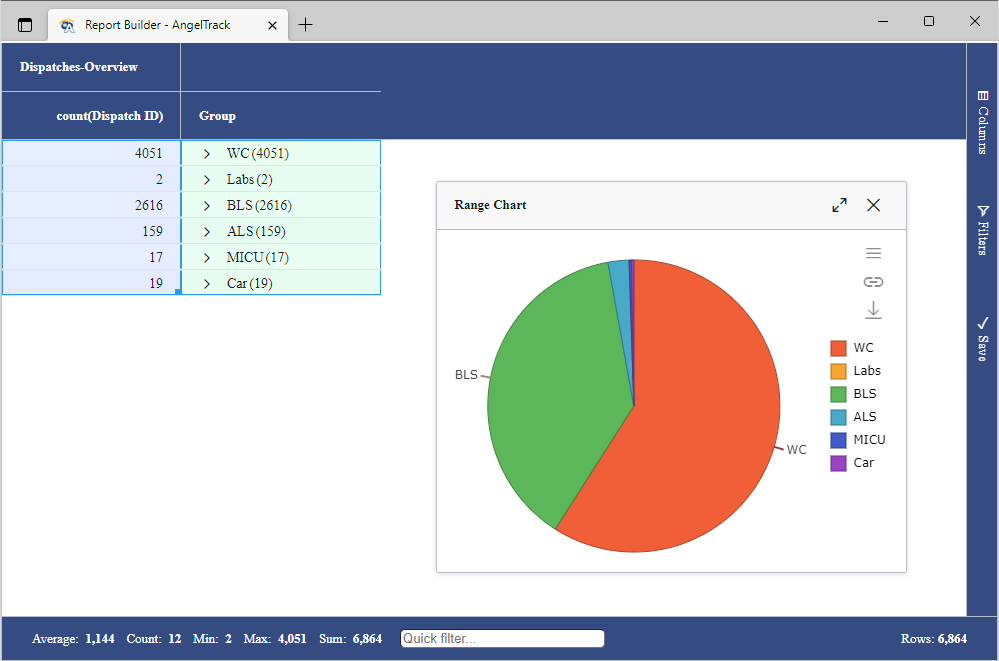999x661 pixels.
Task: Close the Range Chart window
Action: (873, 204)
